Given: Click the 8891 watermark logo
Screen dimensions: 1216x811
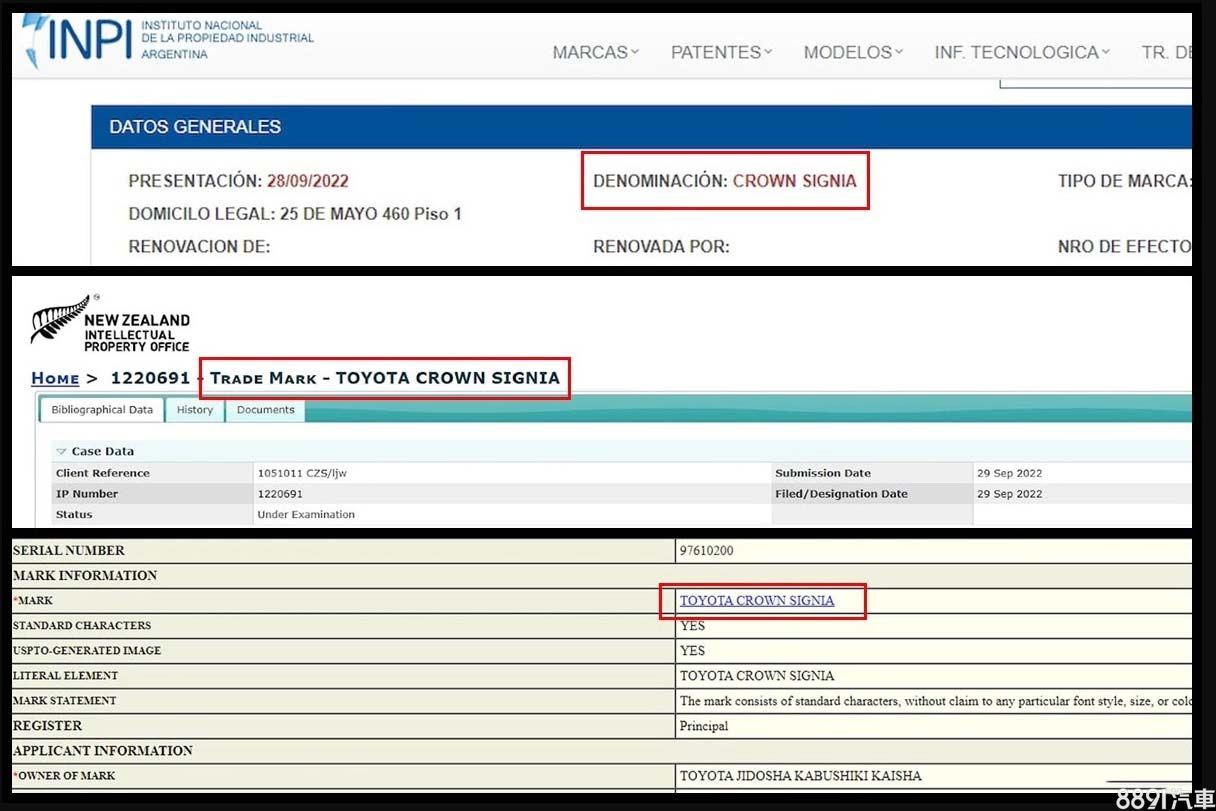Looking at the screenshot, I should [x=1163, y=799].
